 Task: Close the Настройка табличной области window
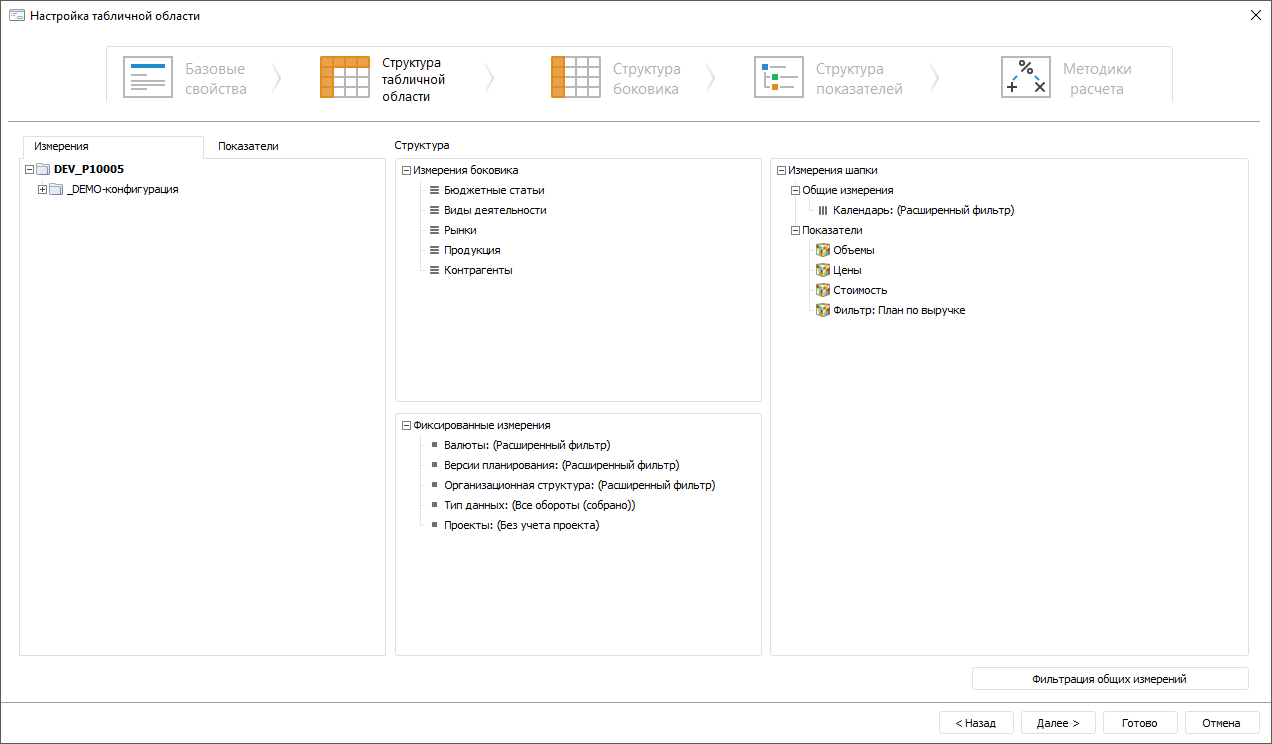click(1255, 15)
